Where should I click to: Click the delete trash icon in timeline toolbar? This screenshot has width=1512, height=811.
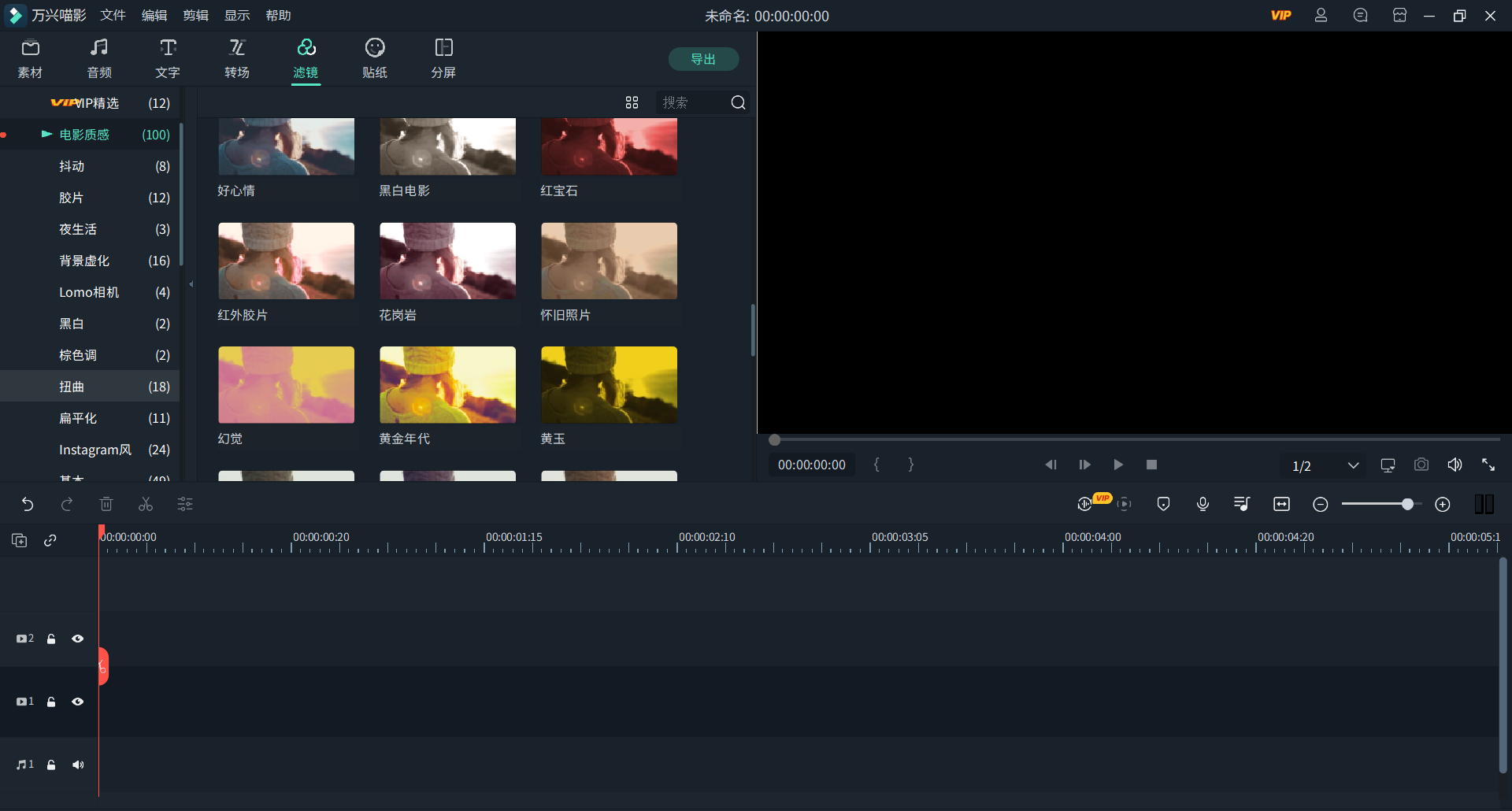tap(106, 504)
